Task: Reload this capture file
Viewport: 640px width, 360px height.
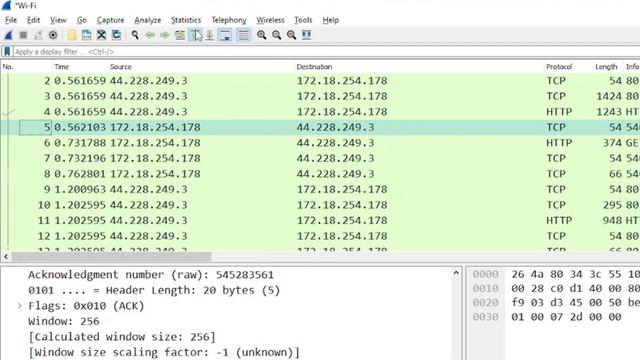Action: [116, 35]
